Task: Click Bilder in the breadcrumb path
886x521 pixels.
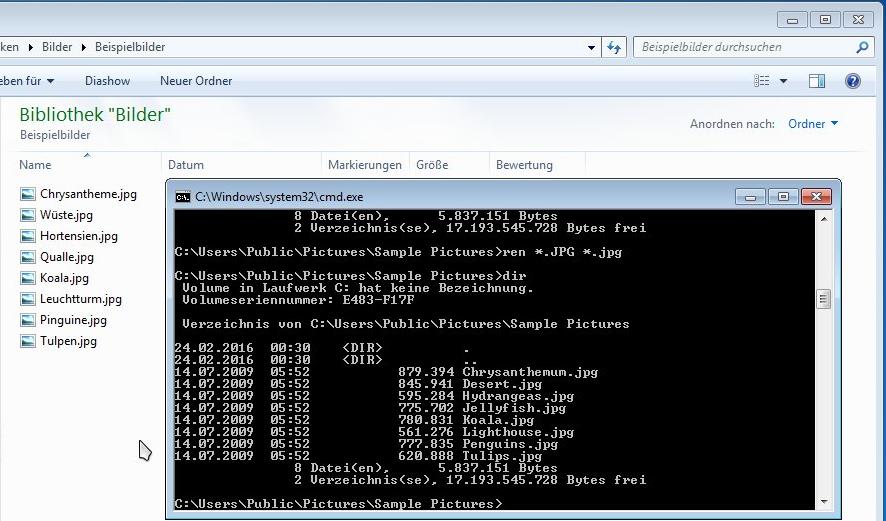Action: [57, 47]
